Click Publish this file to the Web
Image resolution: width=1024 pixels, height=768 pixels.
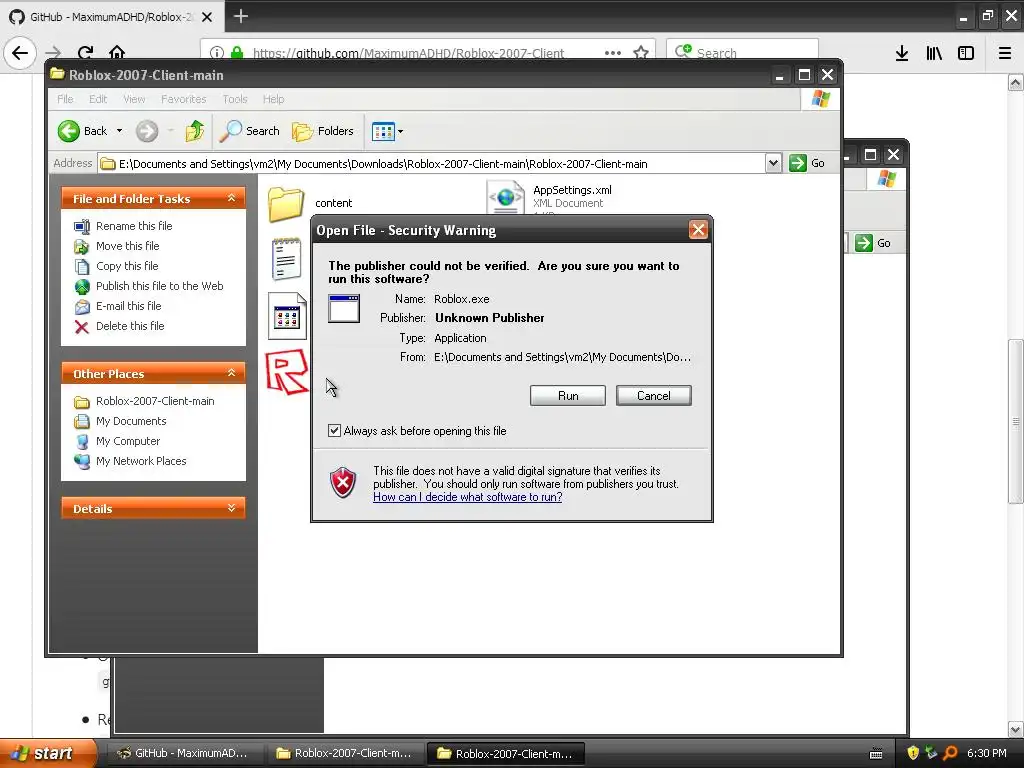pyautogui.click(x=159, y=286)
